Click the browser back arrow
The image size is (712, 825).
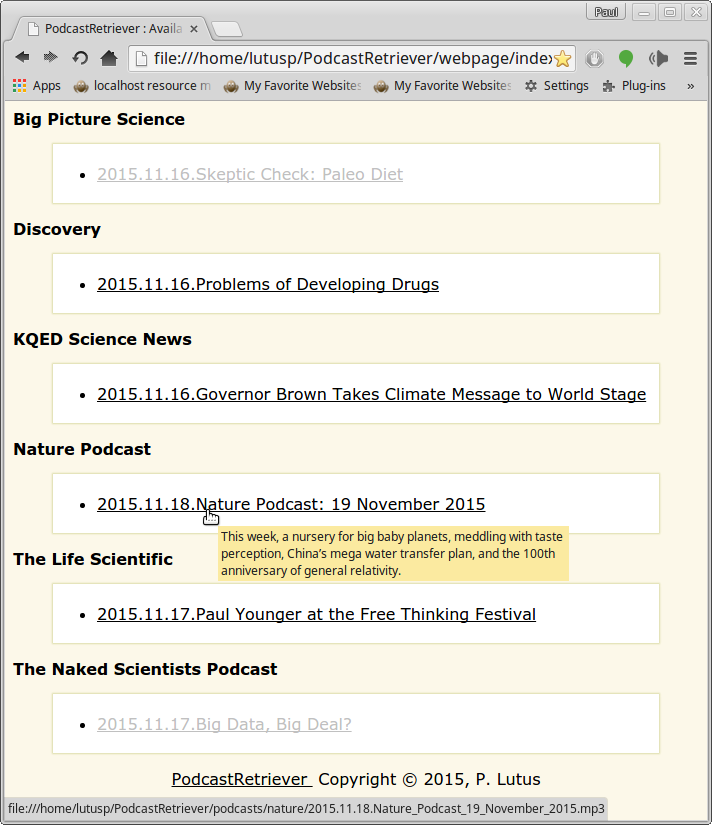click(22, 58)
